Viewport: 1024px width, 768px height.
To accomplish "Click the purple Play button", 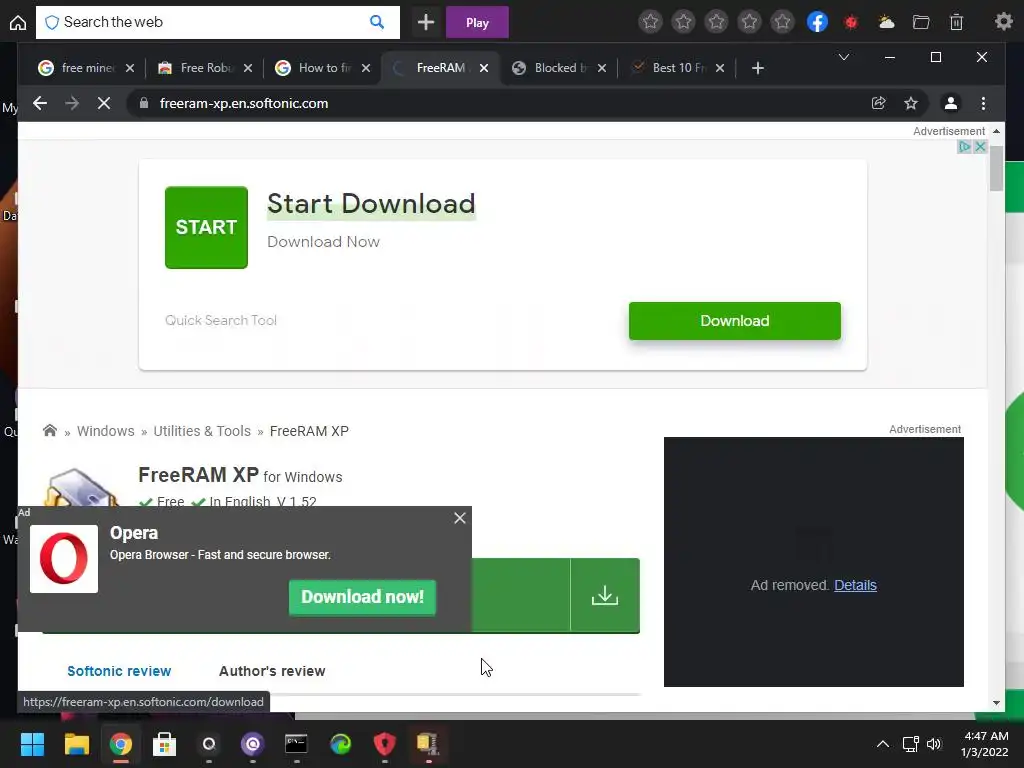I will pos(477,23).
